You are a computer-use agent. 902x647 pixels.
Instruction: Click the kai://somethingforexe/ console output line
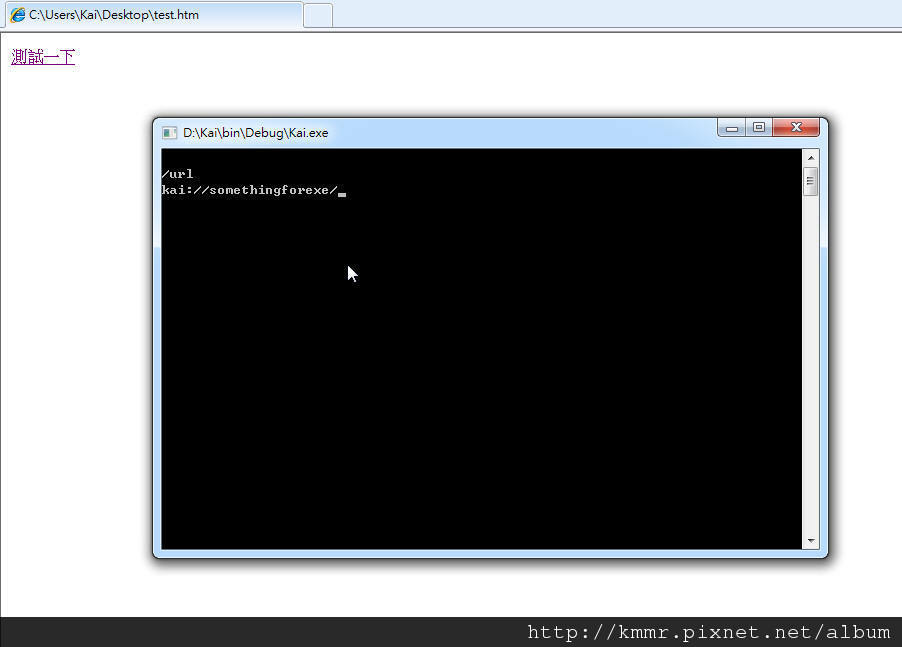point(250,190)
